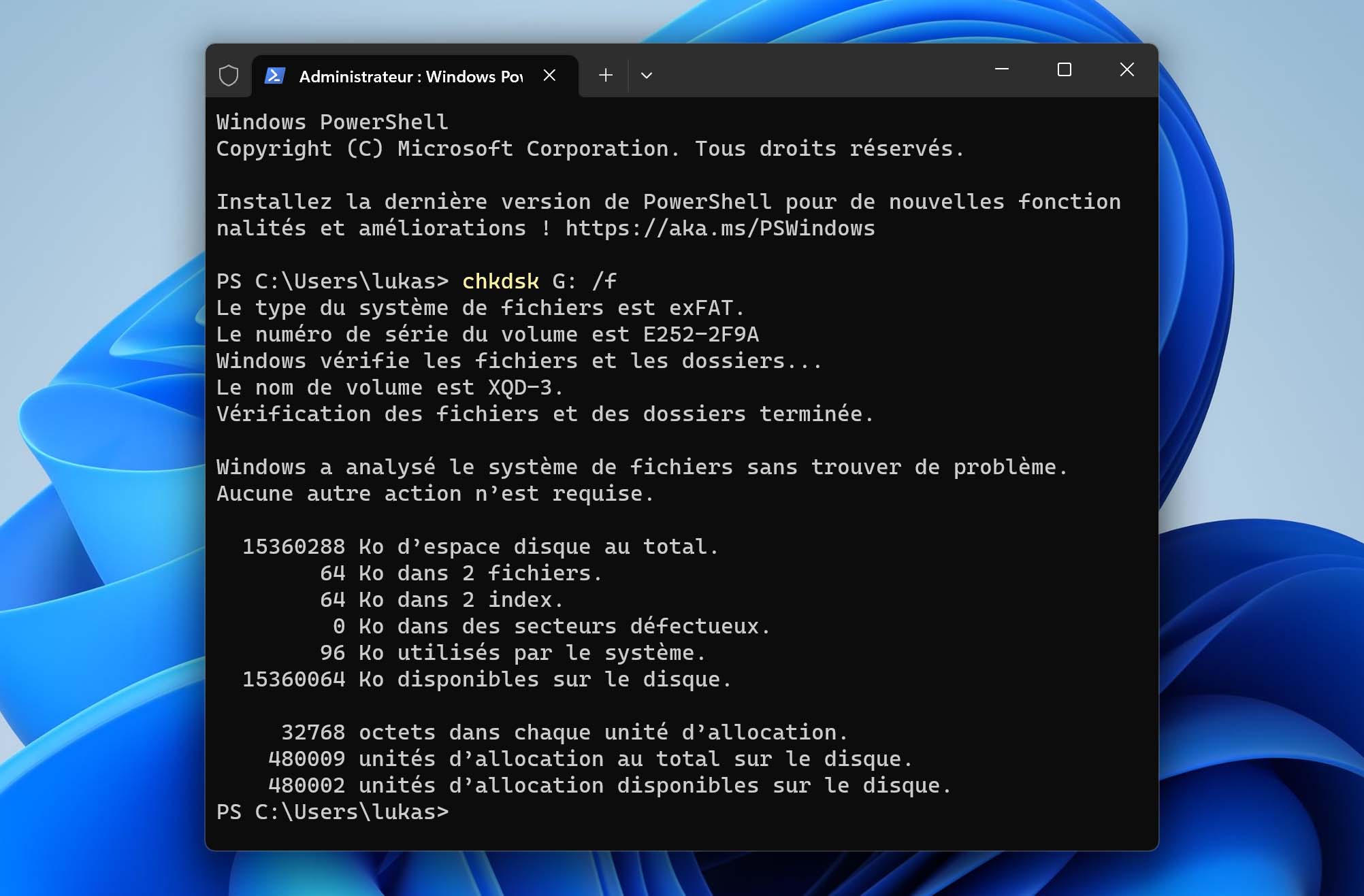This screenshot has width=1364, height=896.
Task: Click the PowerShell tab icon
Action: (x=275, y=76)
